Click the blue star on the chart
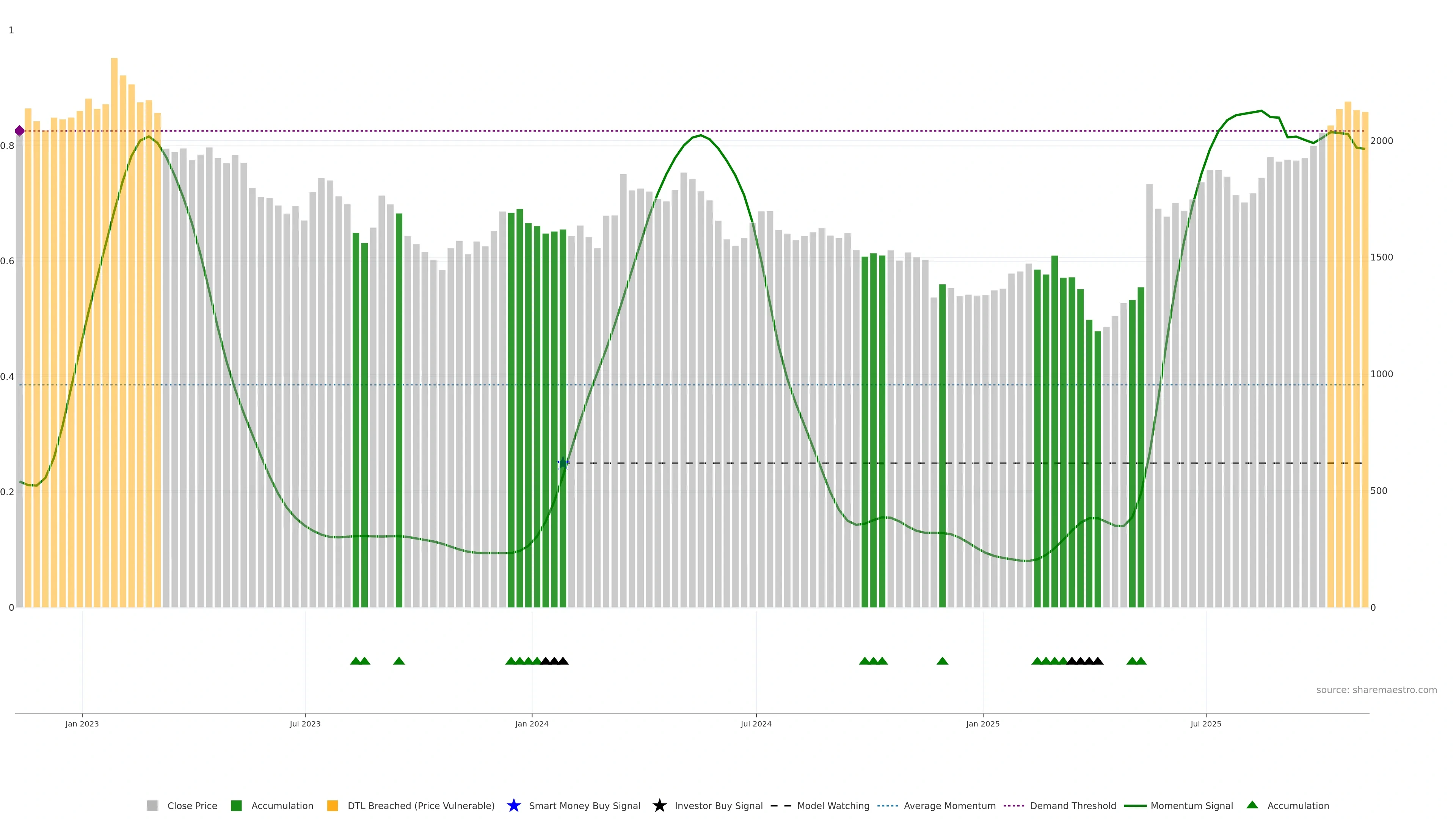 (x=563, y=463)
